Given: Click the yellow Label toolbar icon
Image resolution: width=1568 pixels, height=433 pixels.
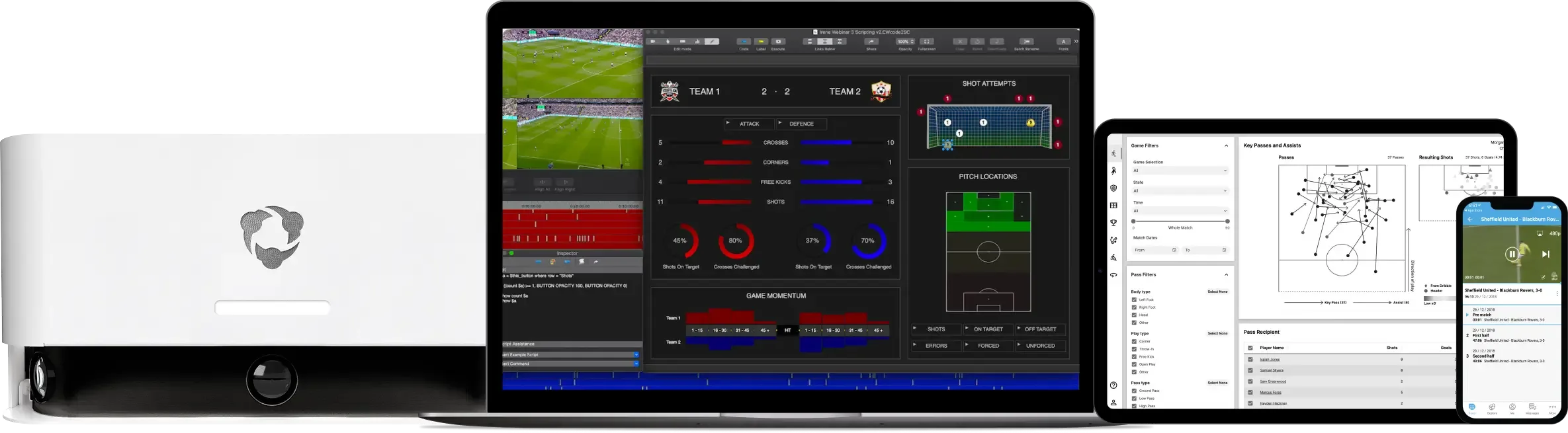Looking at the screenshot, I should (761, 42).
